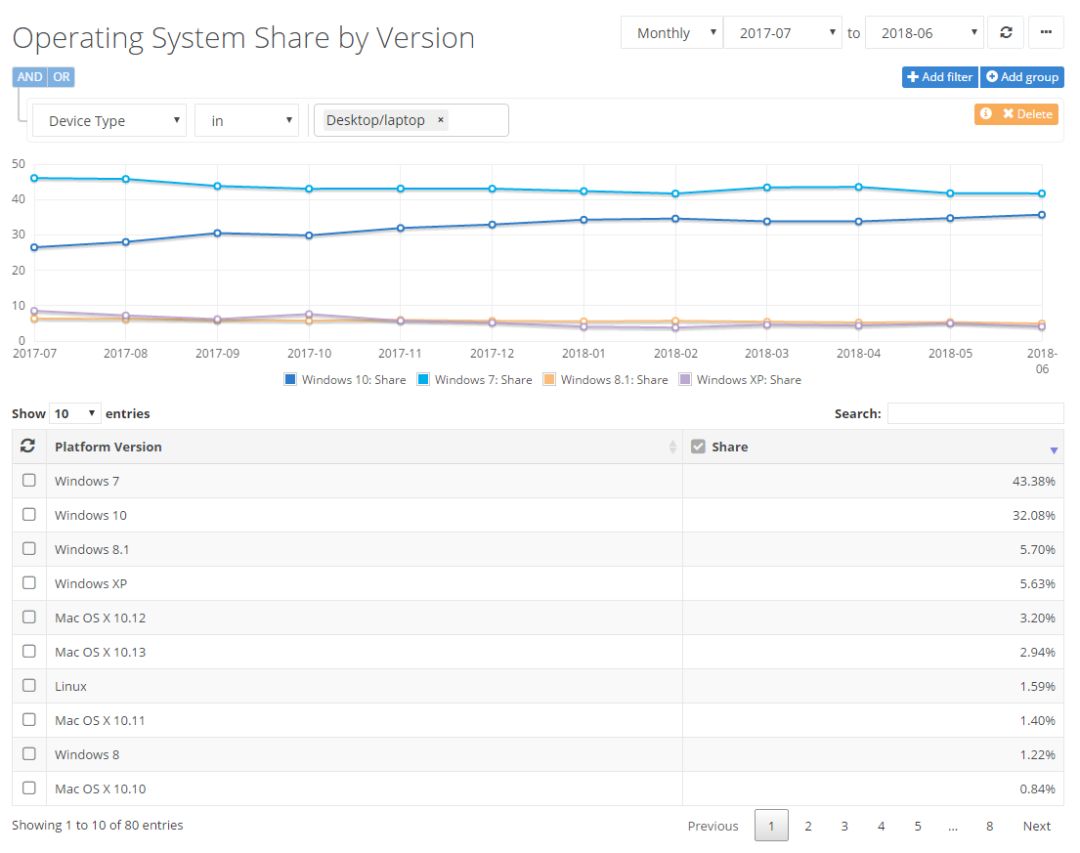Screen dimensions: 1080x853
Task: Open the 'in' operator dropdown
Action: [x=247, y=121]
